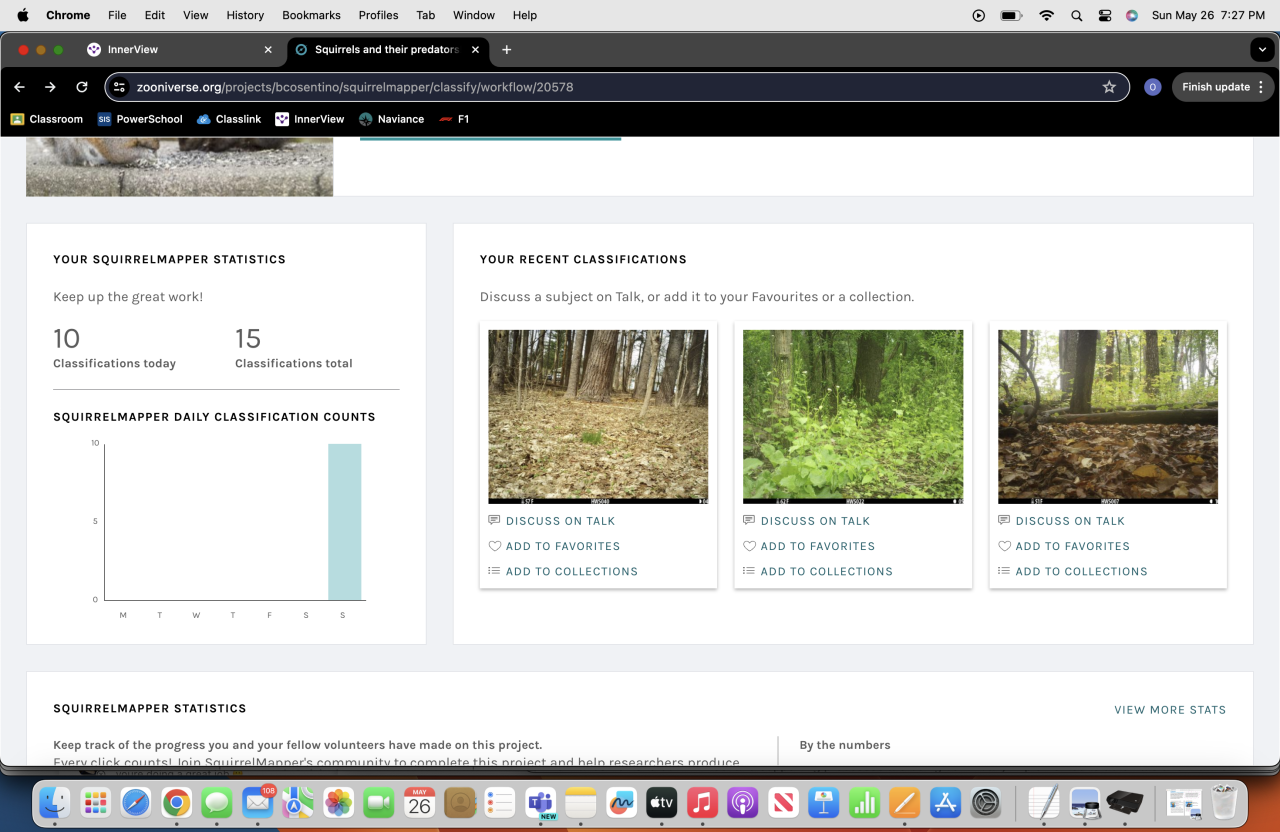Viewport: 1280px width, 832px height.
Task: Click Add to Favorites under third image
Action: click(1064, 546)
